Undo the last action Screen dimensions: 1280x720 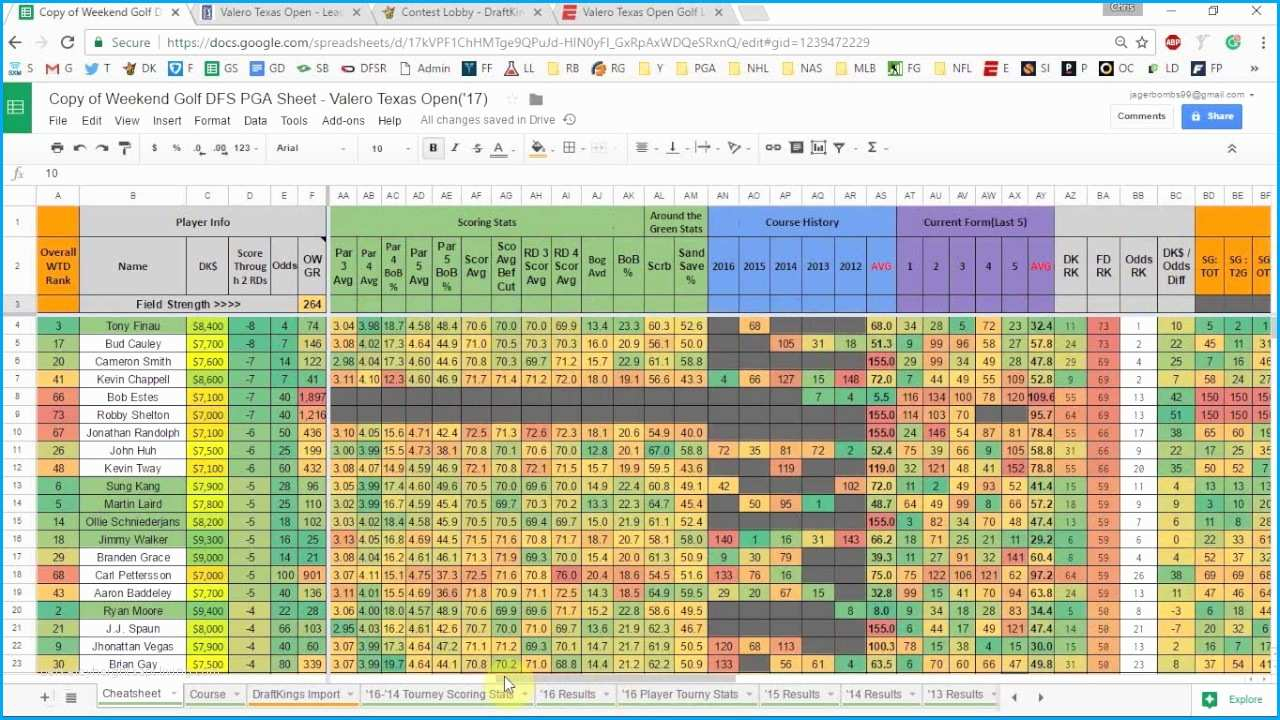(80, 148)
